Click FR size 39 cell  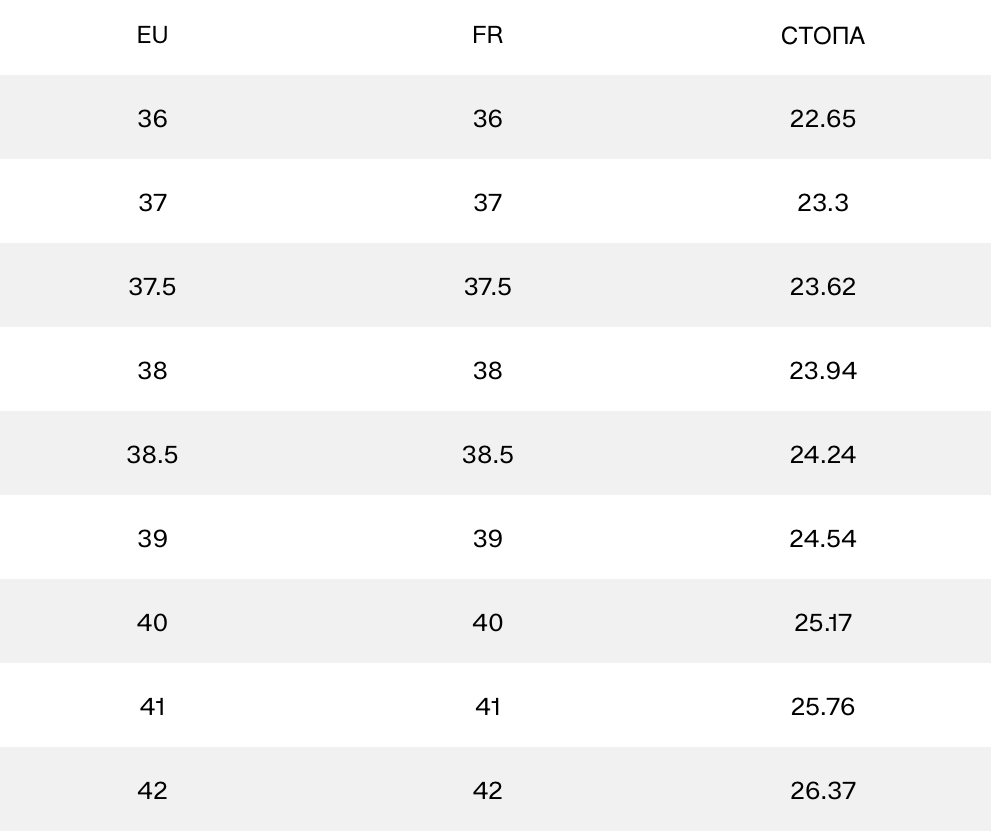(x=487, y=539)
